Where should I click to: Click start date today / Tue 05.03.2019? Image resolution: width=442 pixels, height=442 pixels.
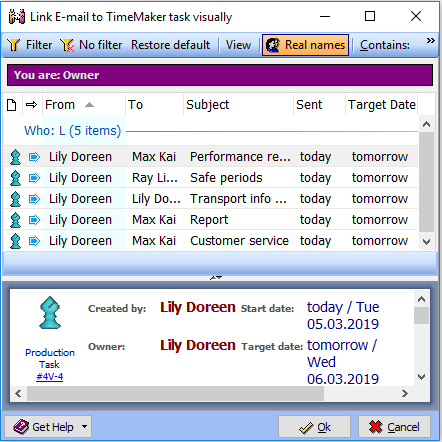tap(343, 315)
